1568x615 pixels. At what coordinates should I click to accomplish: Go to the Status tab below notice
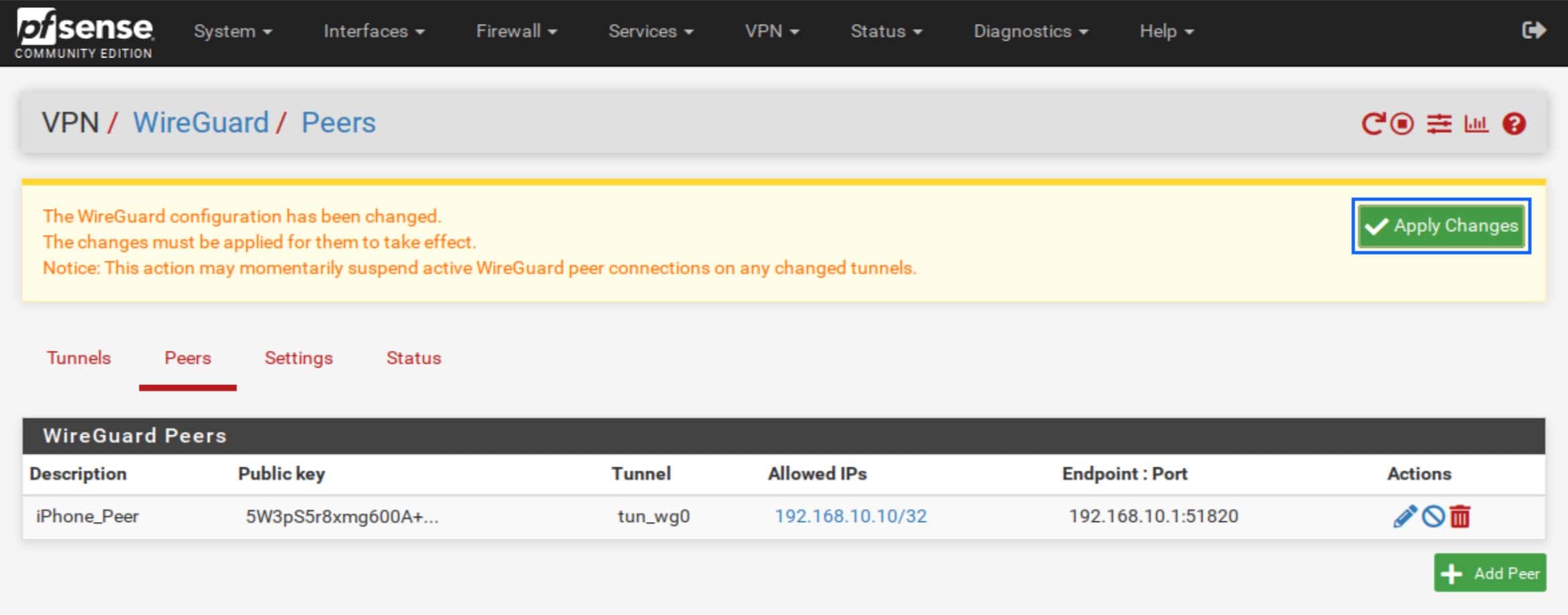pos(413,358)
